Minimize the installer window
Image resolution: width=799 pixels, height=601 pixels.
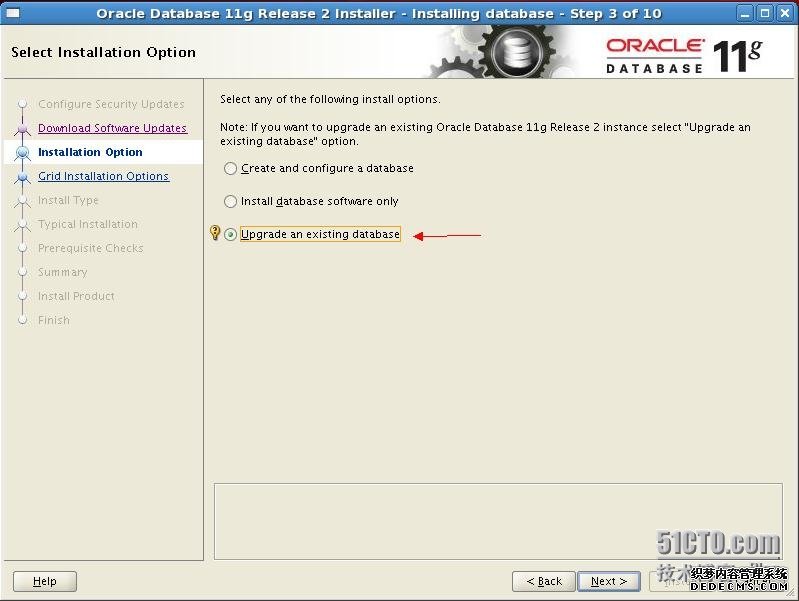[x=745, y=13]
